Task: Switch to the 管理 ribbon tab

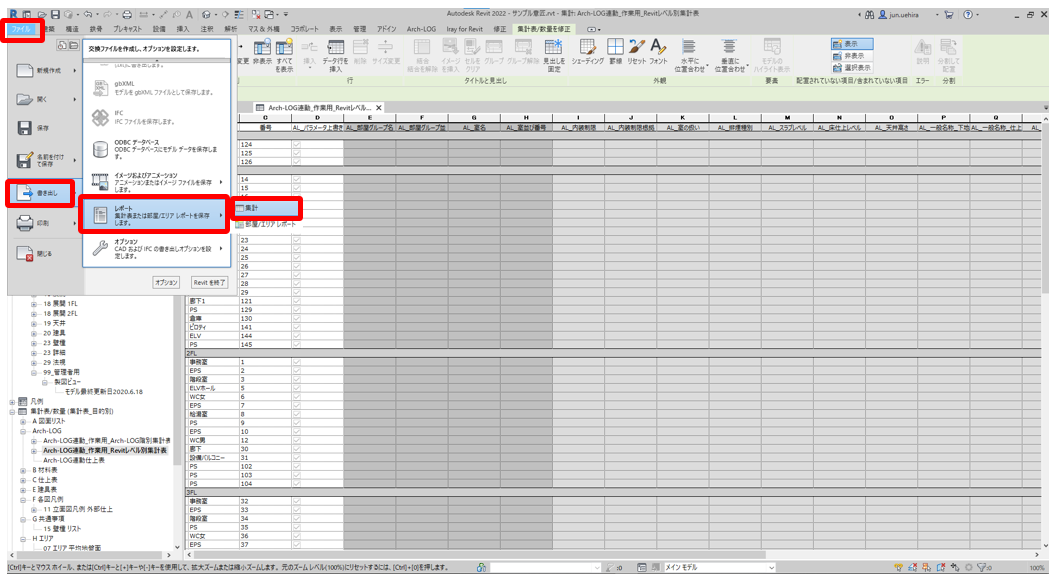Action: click(x=360, y=30)
